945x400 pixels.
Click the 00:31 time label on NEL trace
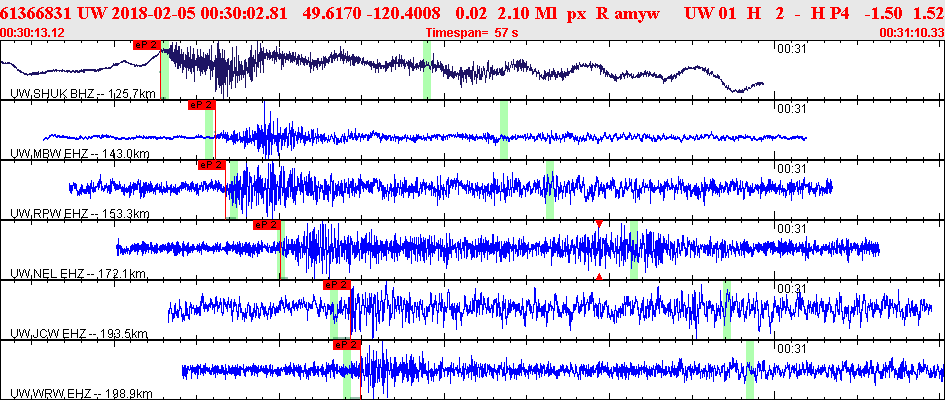point(791,229)
